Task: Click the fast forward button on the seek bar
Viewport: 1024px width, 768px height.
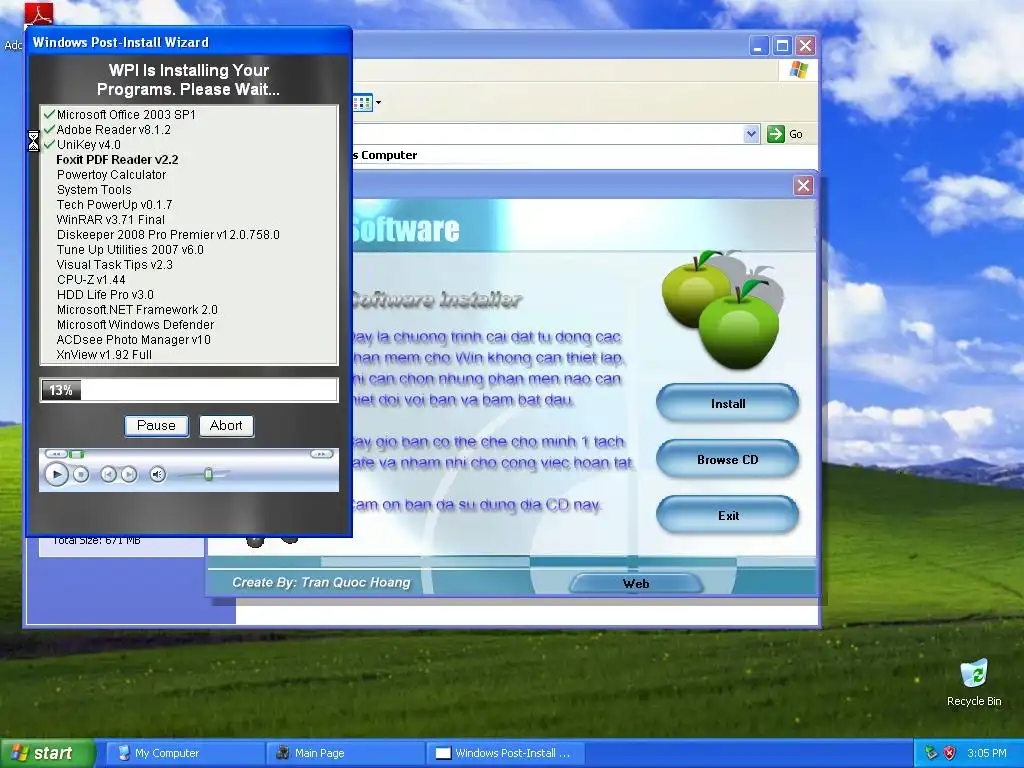Action: 321,454
